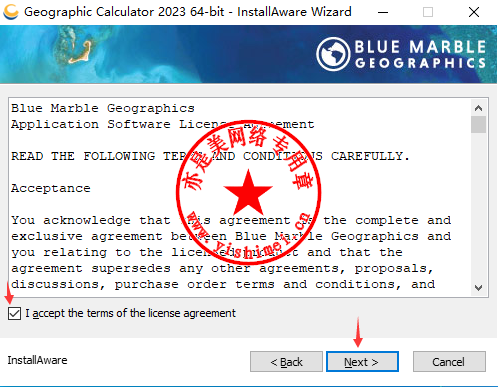Click the 'Acceptance' heading in license text

click(51, 188)
